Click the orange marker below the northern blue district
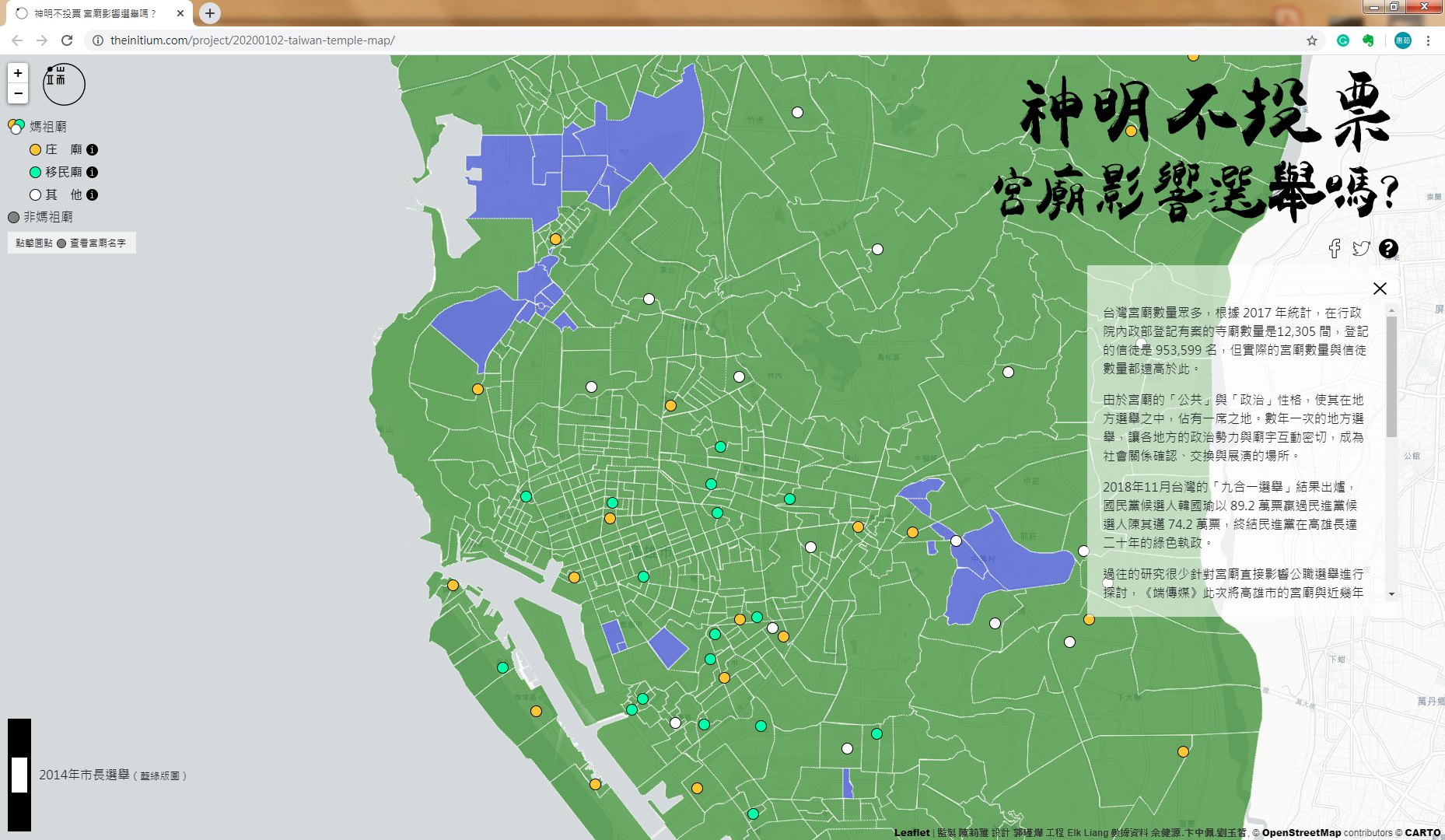Image resolution: width=1445 pixels, height=840 pixels. pyautogui.click(x=555, y=239)
